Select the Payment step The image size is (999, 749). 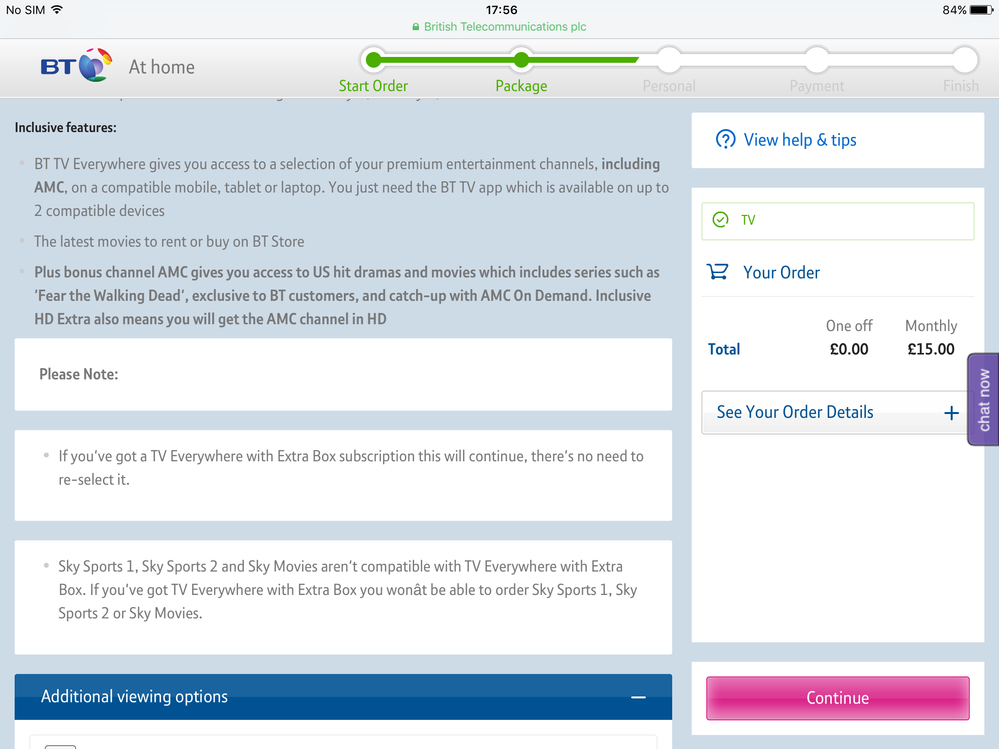pos(817,86)
